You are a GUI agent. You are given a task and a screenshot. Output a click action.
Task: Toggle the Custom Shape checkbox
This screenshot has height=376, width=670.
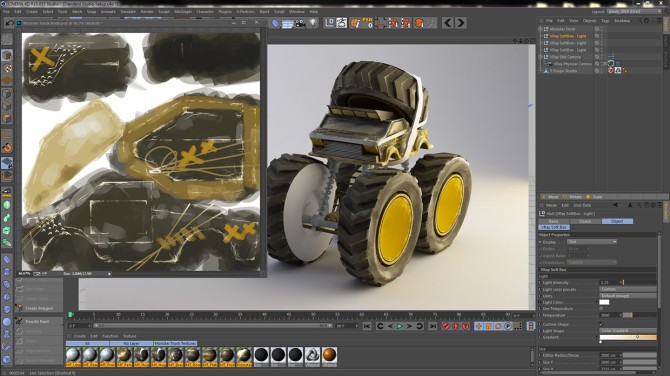(602, 324)
